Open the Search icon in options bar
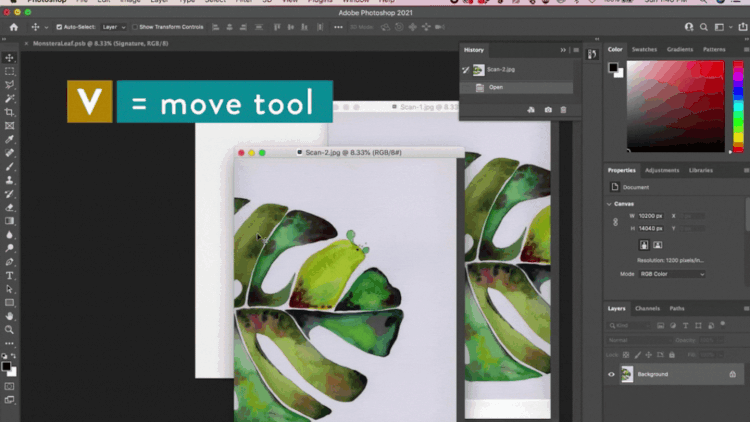Image resolution: width=750 pixels, height=422 pixels. tap(704, 27)
